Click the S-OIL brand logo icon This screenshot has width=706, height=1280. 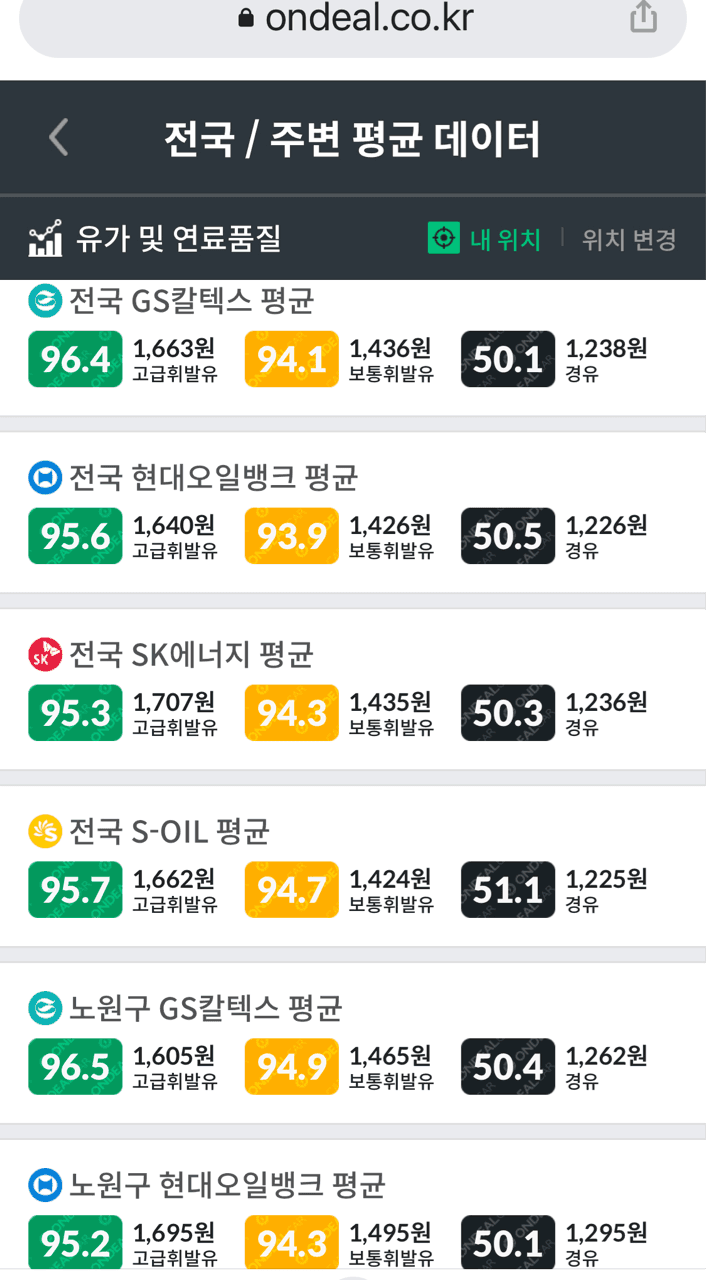pyautogui.click(x=42, y=831)
